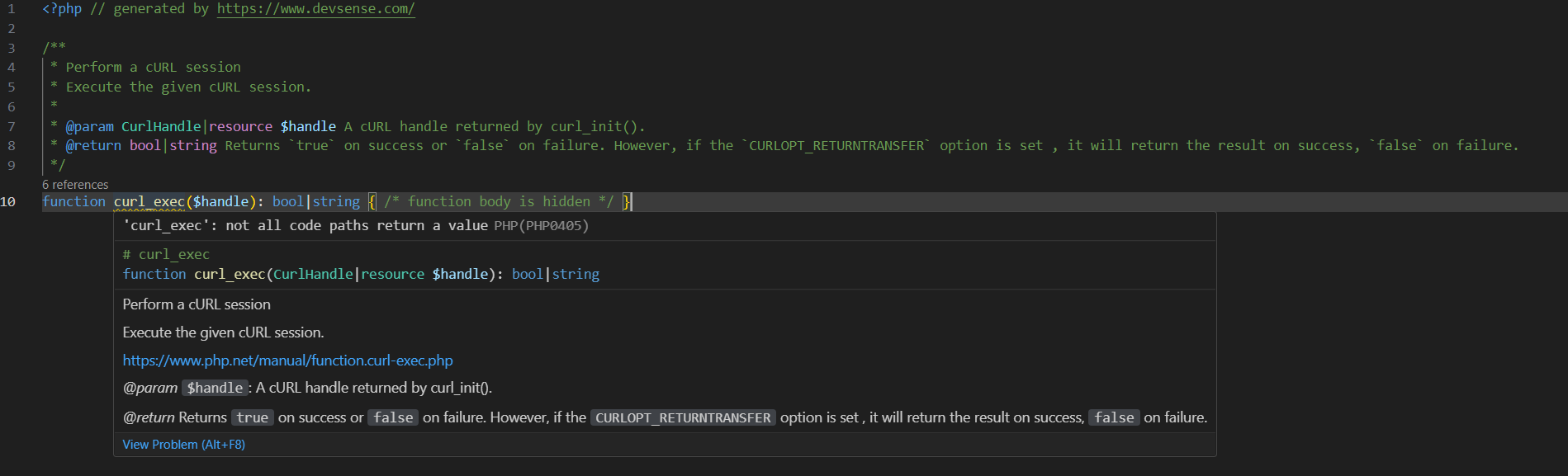Click curl_exec function name on line 10
The width and height of the screenshot is (1568, 476).
pos(149,202)
